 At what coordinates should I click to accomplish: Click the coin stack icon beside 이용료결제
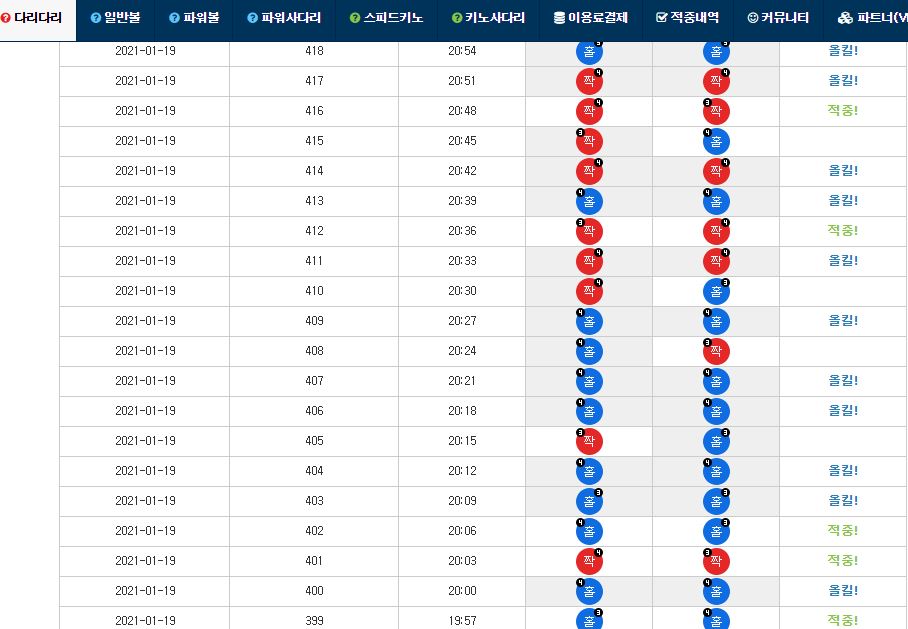(559, 18)
